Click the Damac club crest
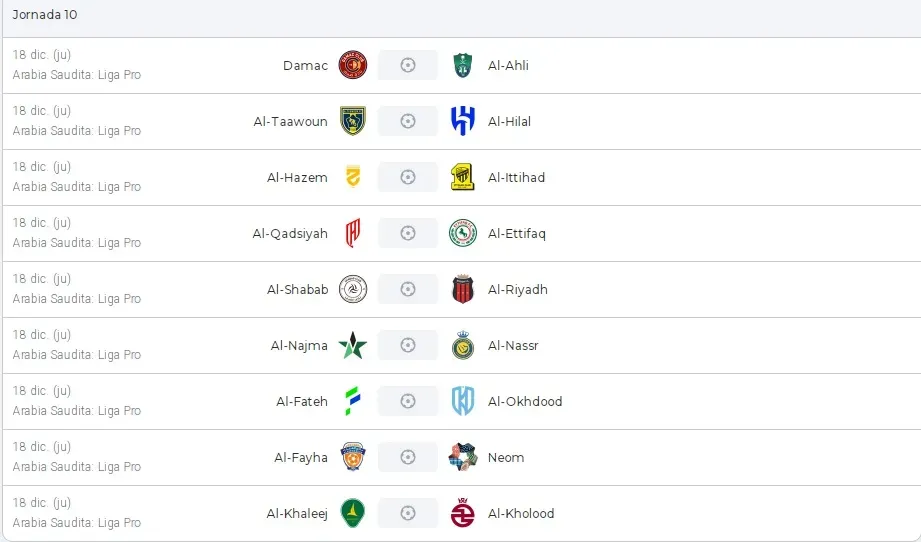The width and height of the screenshot is (921, 542). [353, 65]
